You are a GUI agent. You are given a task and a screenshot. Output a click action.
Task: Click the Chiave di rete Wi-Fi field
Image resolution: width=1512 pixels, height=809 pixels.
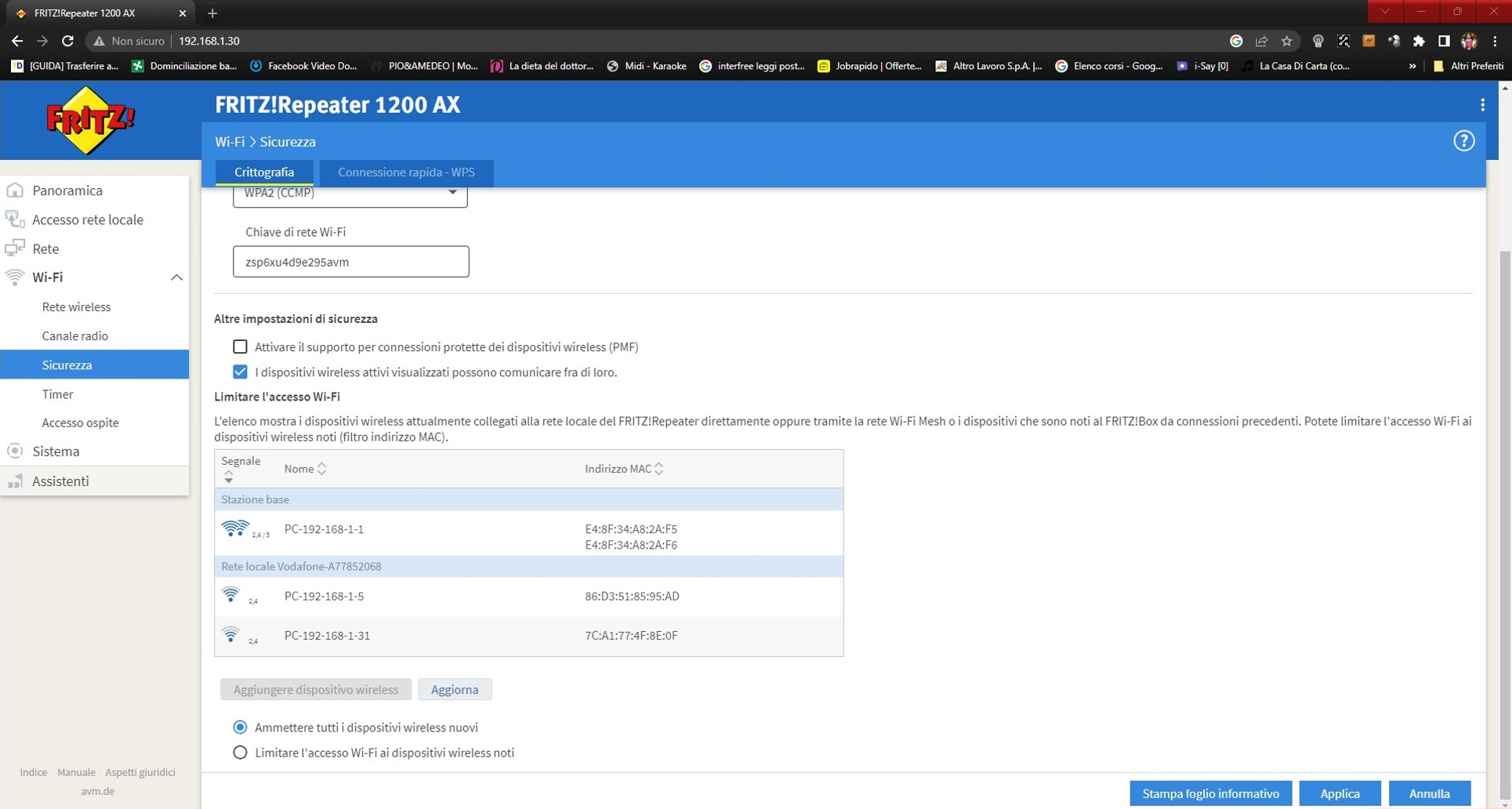pyautogui.click(x=350, y=262)
